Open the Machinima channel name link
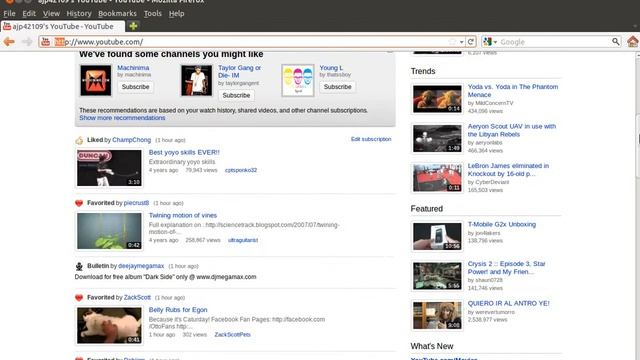 (x=133, y=68)
